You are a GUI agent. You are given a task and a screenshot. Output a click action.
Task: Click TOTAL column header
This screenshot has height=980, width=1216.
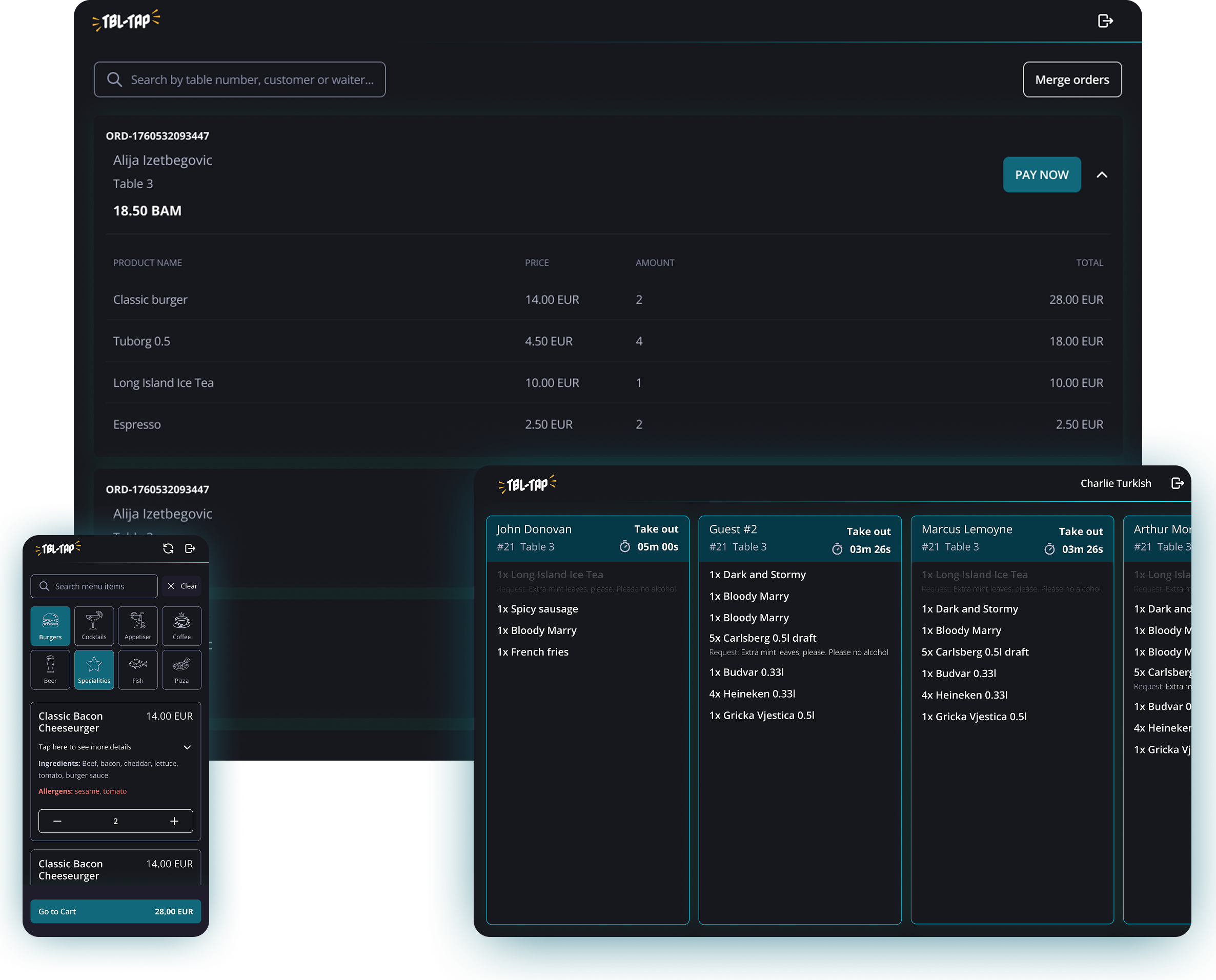point(1089,262)
